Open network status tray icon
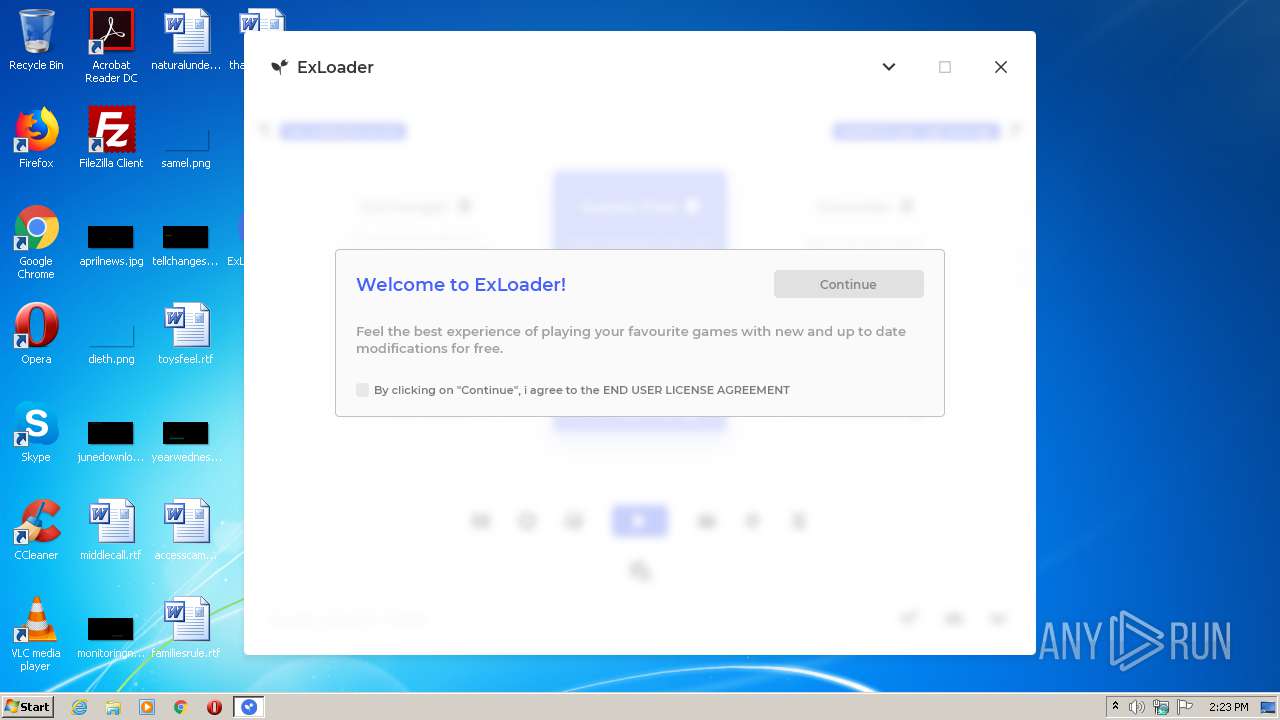 (x=1161, y=707)
